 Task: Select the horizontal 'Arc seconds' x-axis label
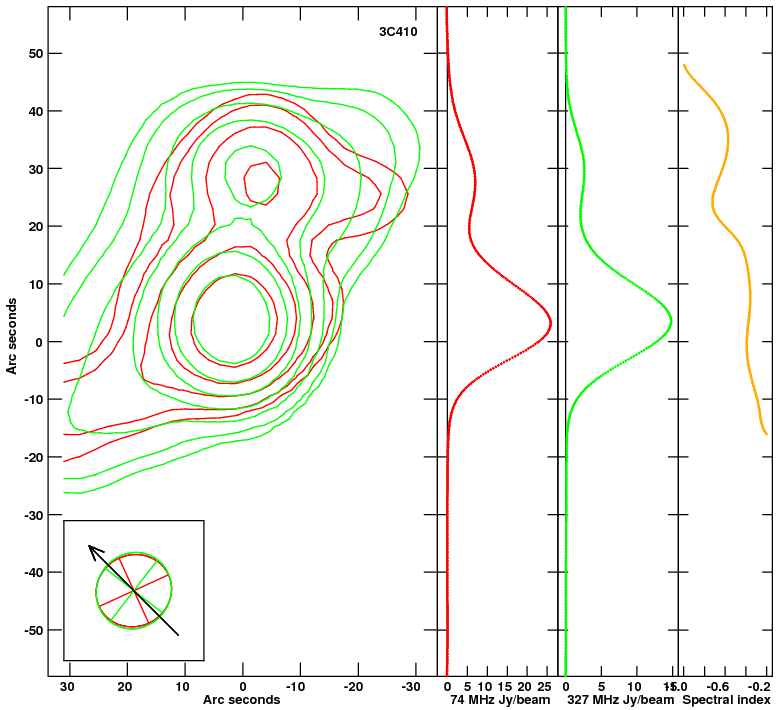click(x=241, y=700)
